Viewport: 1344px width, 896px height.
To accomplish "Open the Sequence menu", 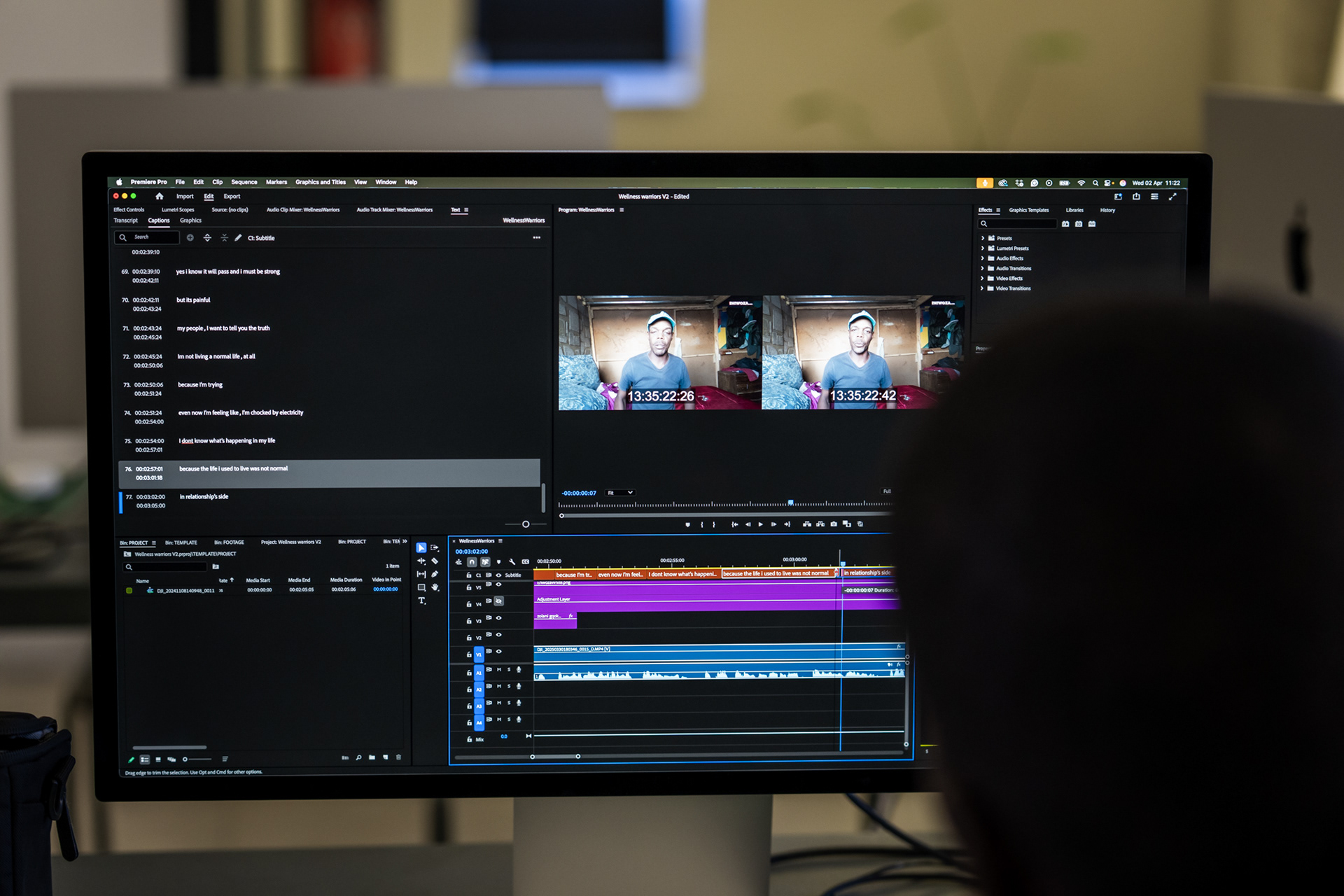I will (x=244, y=182).
